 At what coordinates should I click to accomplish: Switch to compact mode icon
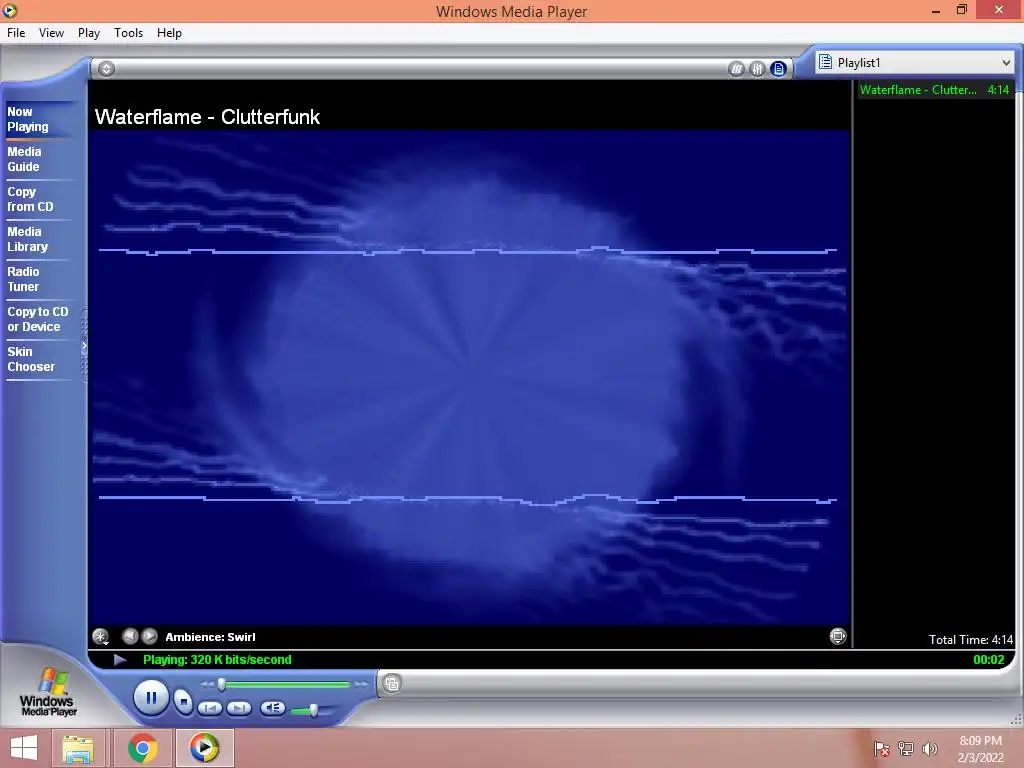click(391, 684)
